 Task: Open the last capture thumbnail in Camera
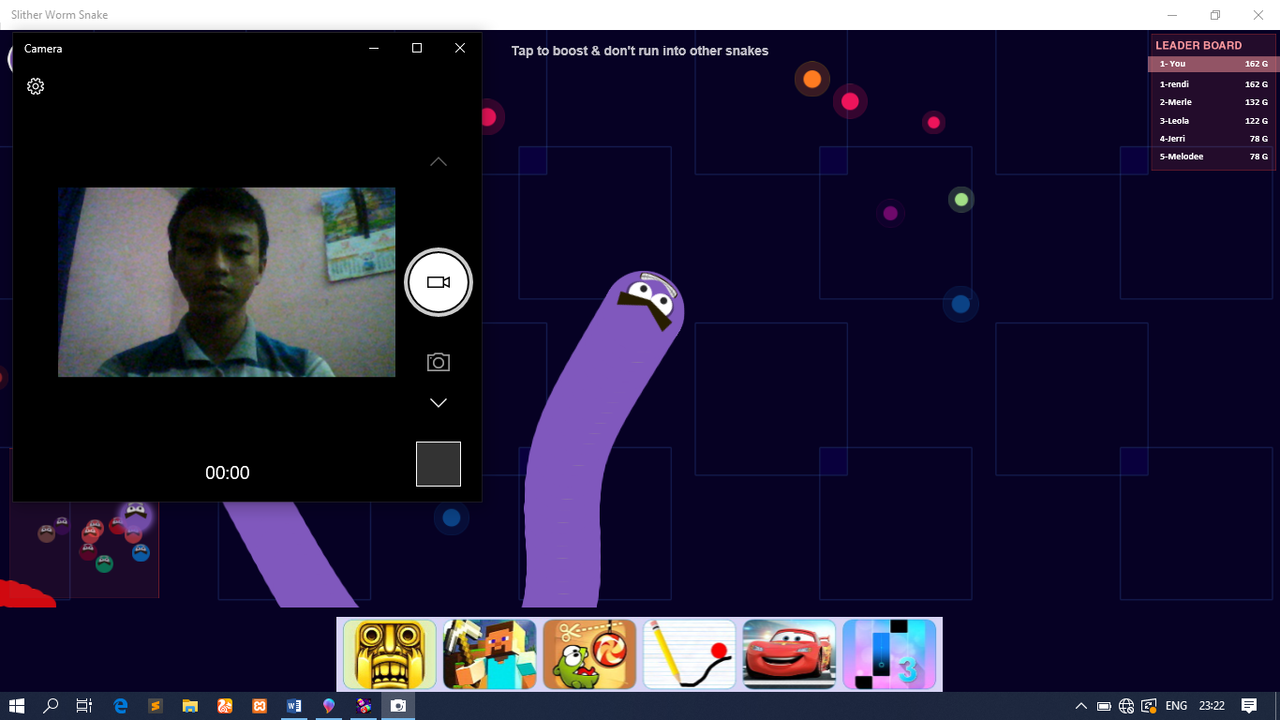(438, 464)
